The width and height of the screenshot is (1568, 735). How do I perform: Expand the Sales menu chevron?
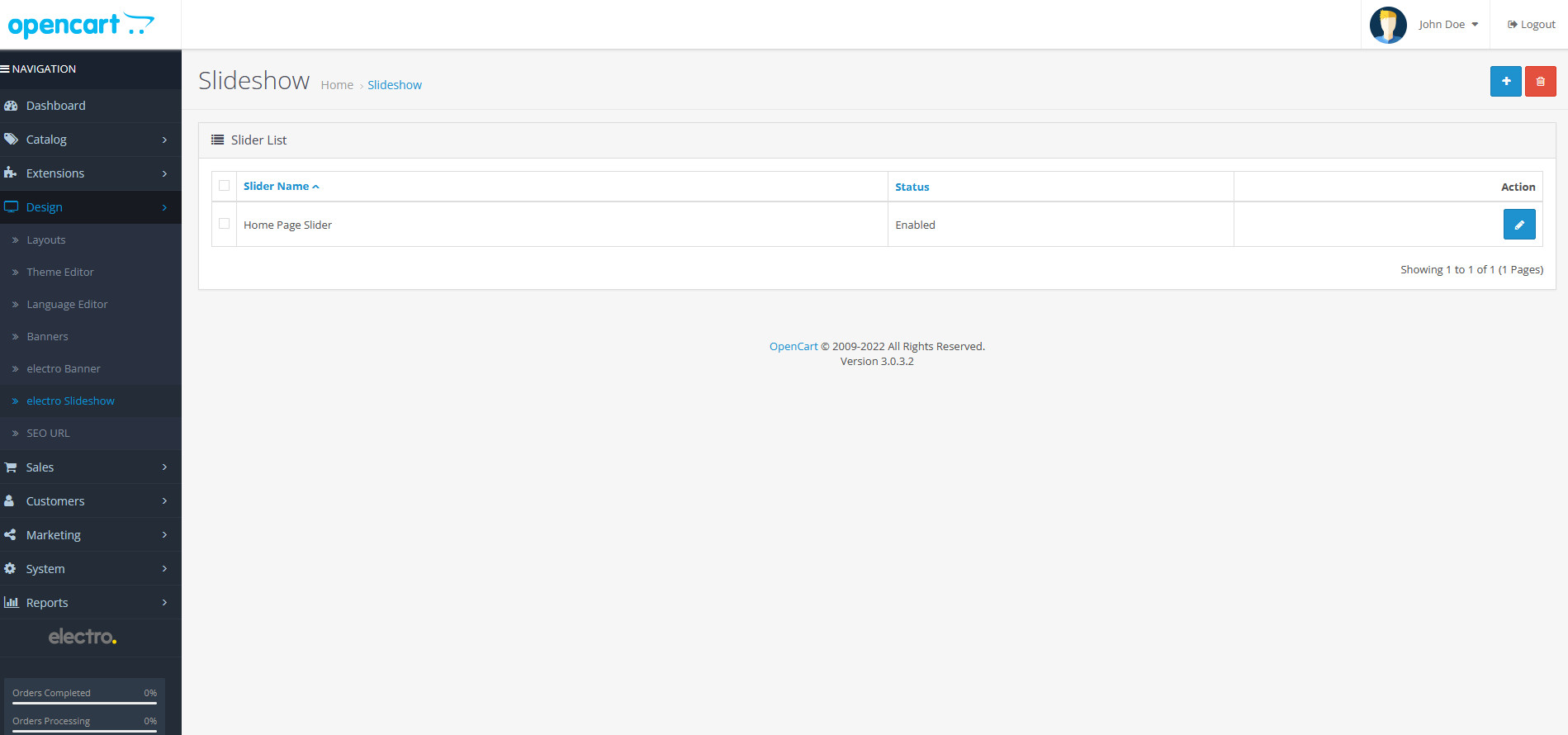click(164, 467)
